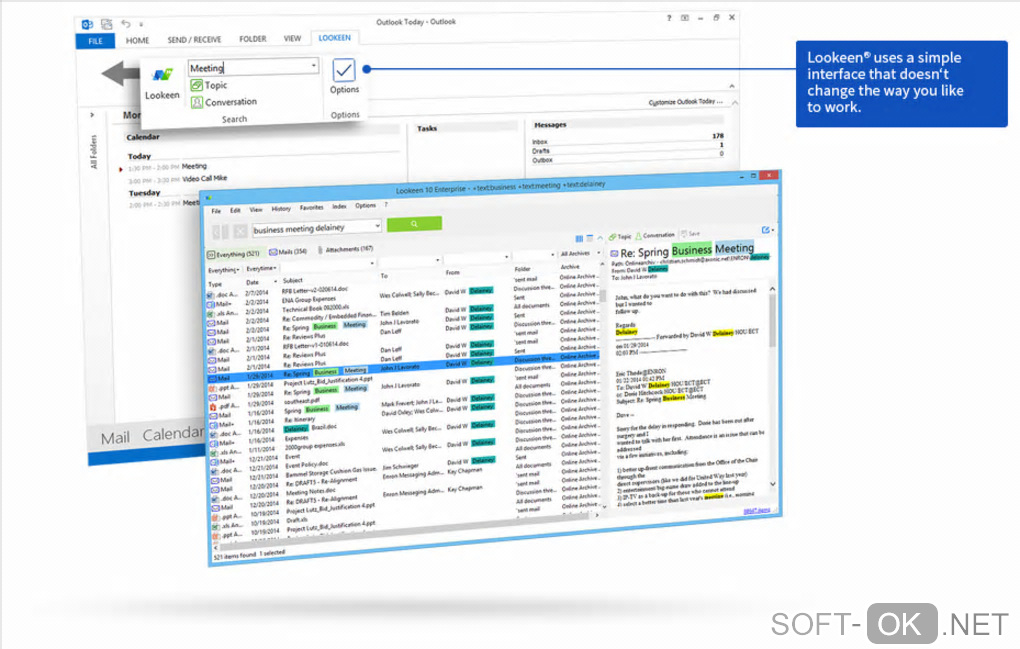Open the ? help menu in Lookeen
Screen dimensions: 1020x649
tap(386, 205)
